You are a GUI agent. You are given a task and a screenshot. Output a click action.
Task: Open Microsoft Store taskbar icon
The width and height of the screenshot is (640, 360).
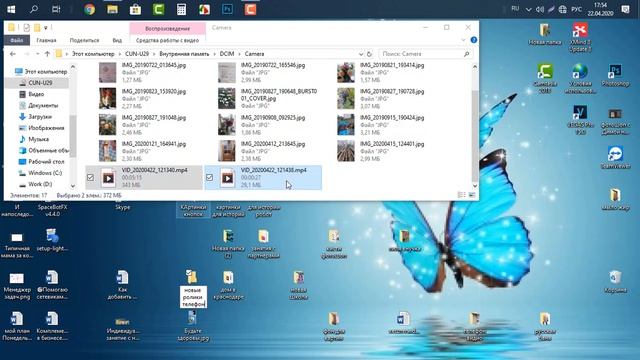coord(135,9)
